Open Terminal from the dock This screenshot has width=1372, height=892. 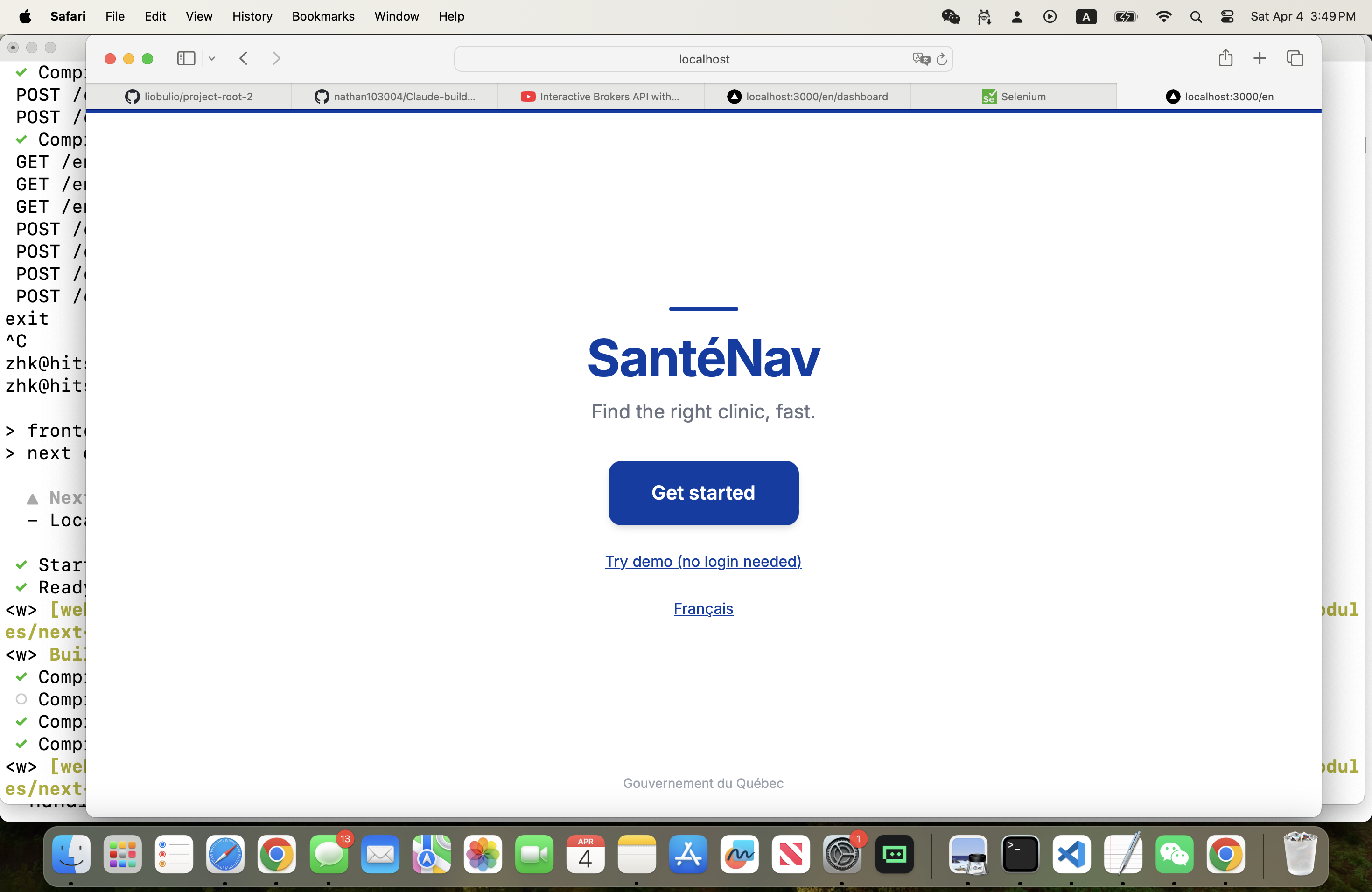(1020, 855)
